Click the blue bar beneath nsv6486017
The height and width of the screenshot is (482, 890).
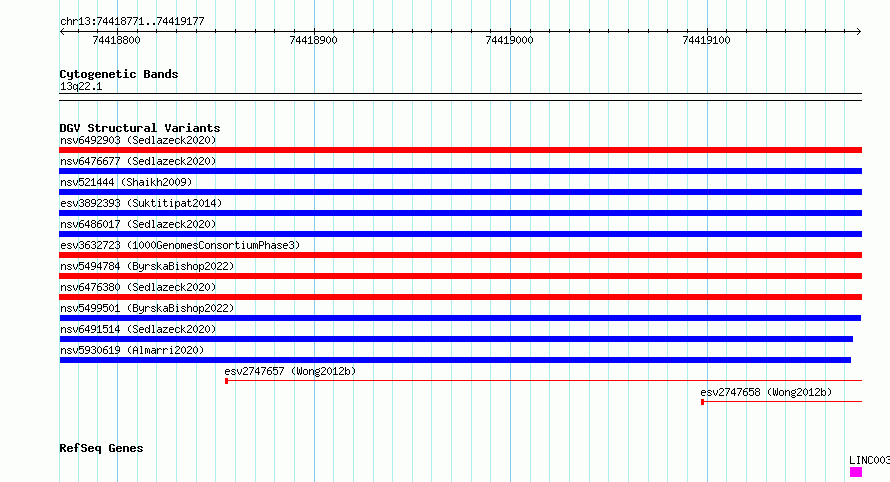(460, 234)
